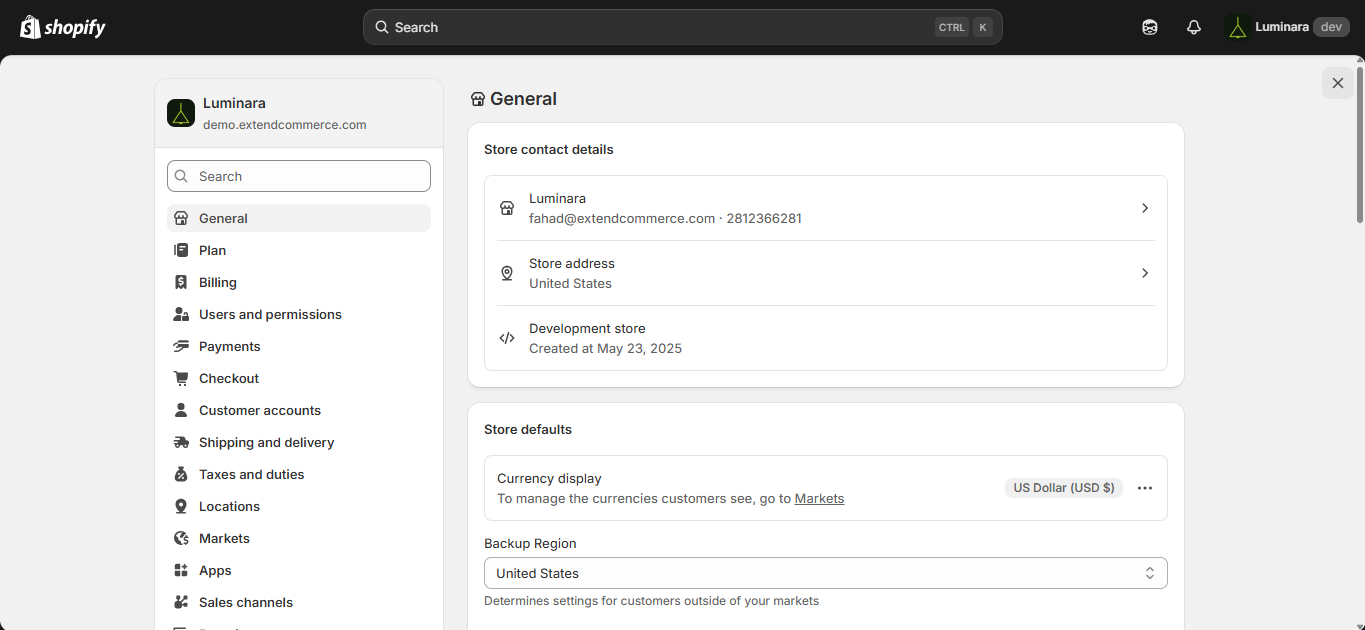The image size is (1365, 630).
Task: Click the Locations pin icon in sidebar
Action: [181, 506]
